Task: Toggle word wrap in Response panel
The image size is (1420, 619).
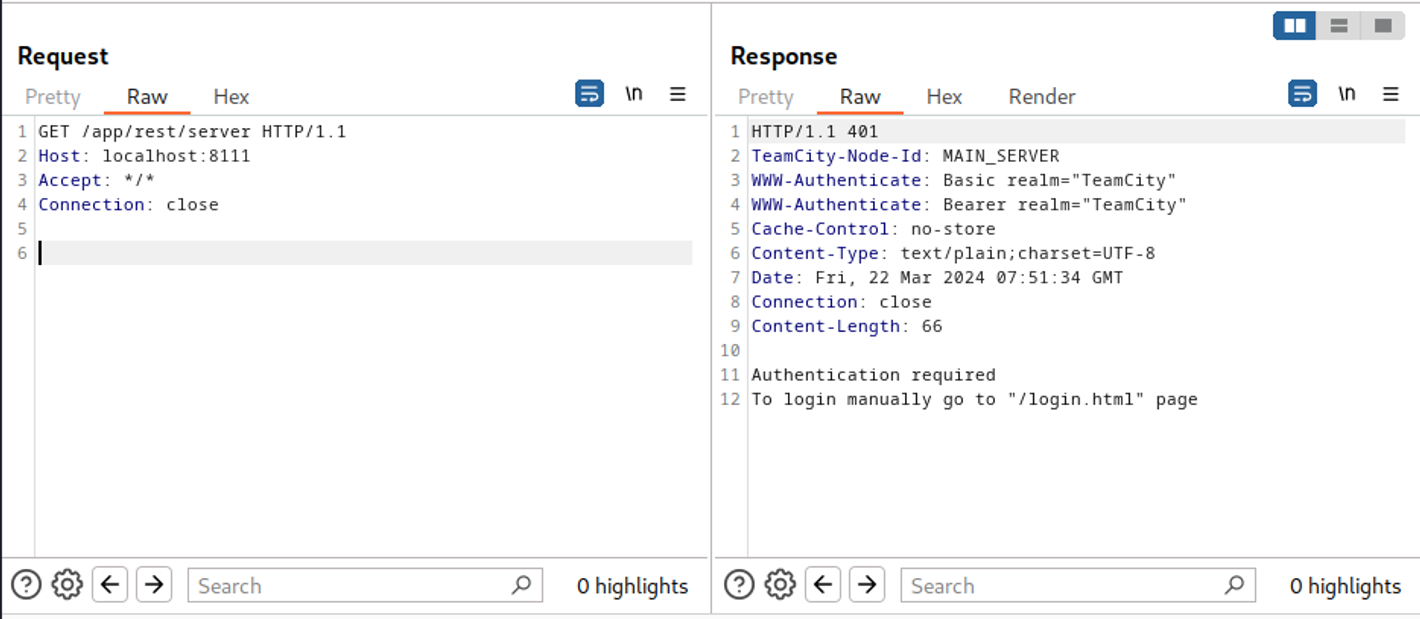Action: coord(1303,94)
